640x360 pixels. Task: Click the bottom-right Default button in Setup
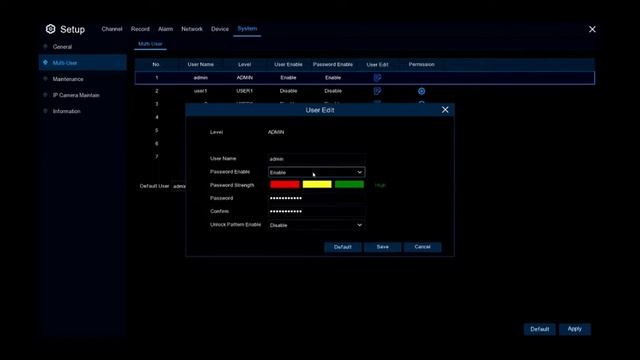coord(540,329)
